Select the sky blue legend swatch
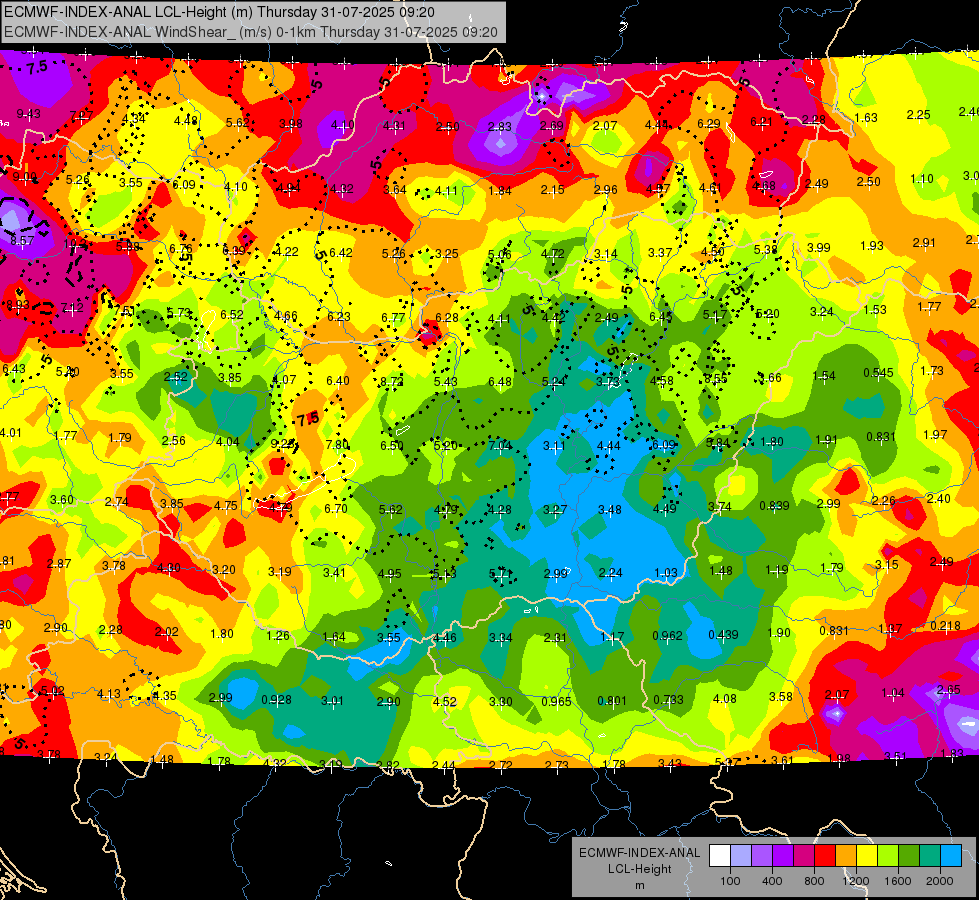Image resolution: width=979 pixels, height=900 pixels. pyautogui.click(x=951, y=855)
